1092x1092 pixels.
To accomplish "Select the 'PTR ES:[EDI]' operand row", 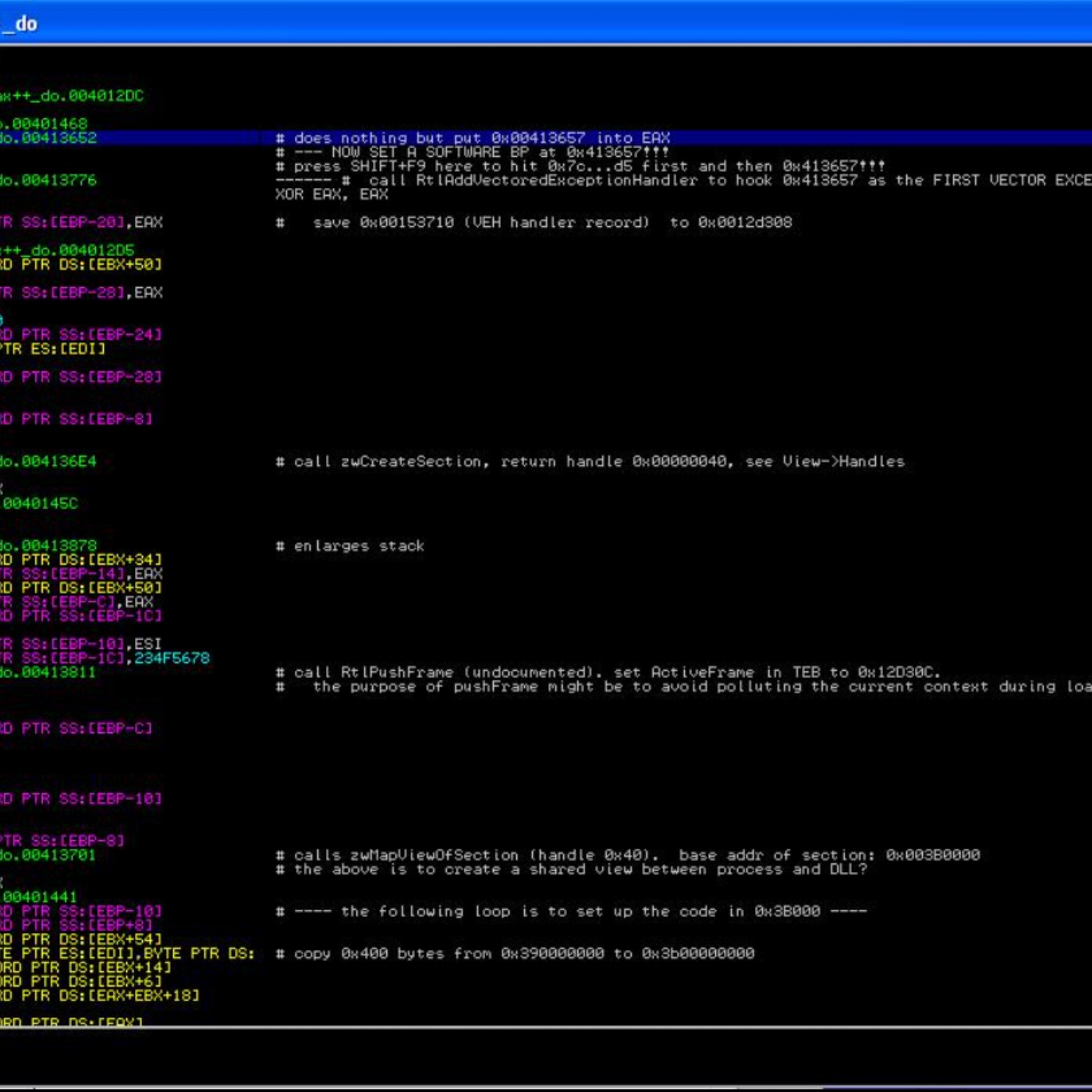I will pyautogui.click(x=53, y=349).
